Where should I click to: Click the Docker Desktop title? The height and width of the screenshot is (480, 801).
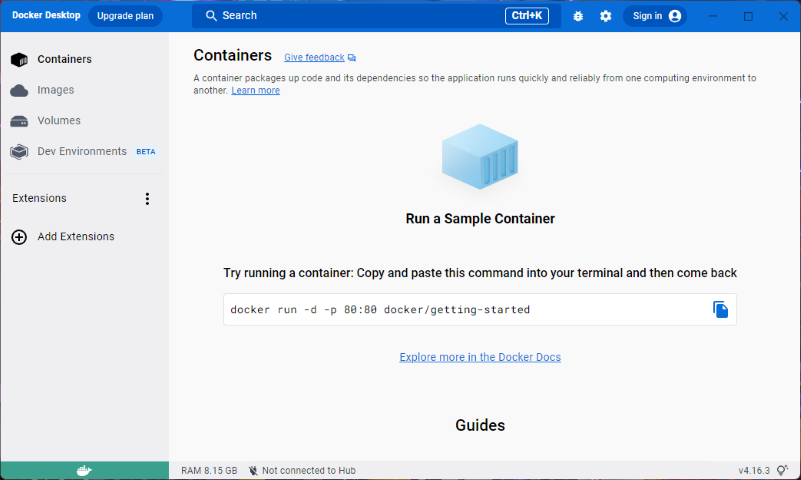click(x=46, y=15)
